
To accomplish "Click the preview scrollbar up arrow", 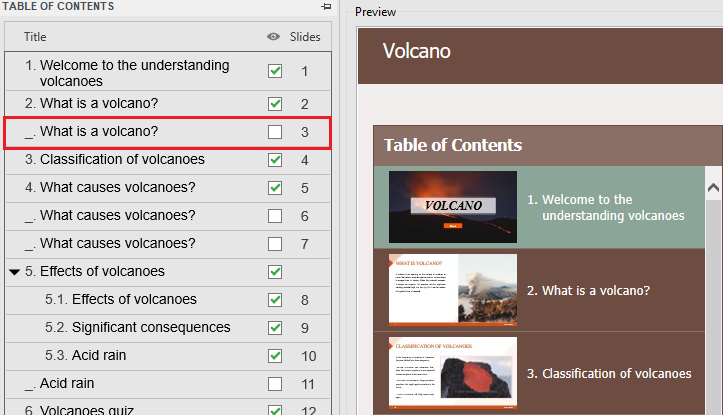I will click(713, 188).
